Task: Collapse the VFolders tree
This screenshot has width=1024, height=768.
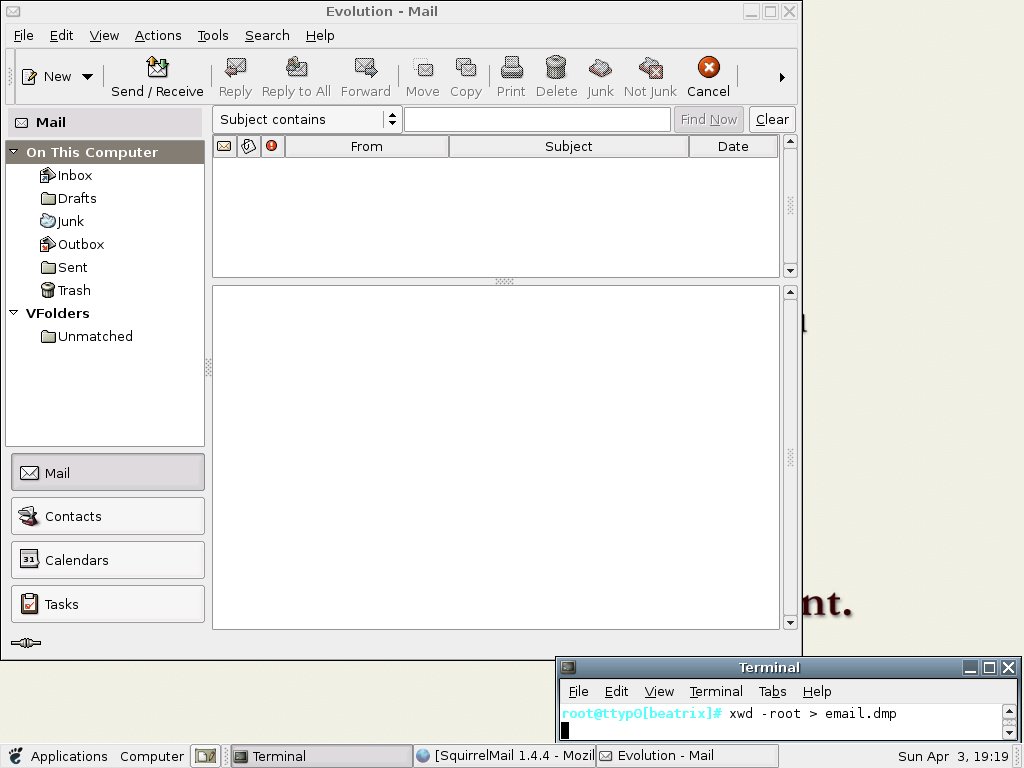Action: [x=13, y=313]
